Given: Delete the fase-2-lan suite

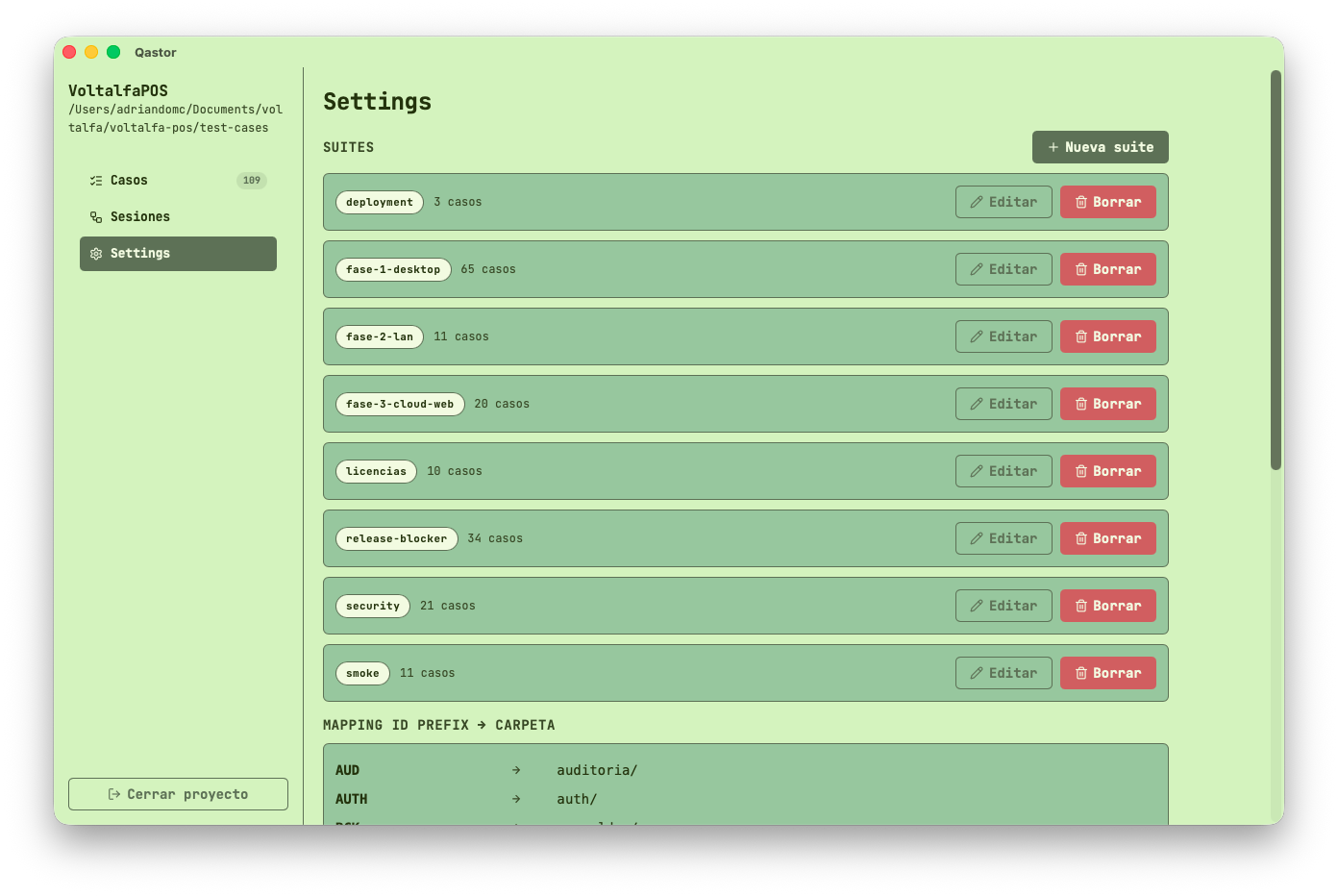Looking at the screenshot, I should coord(1108,336).
